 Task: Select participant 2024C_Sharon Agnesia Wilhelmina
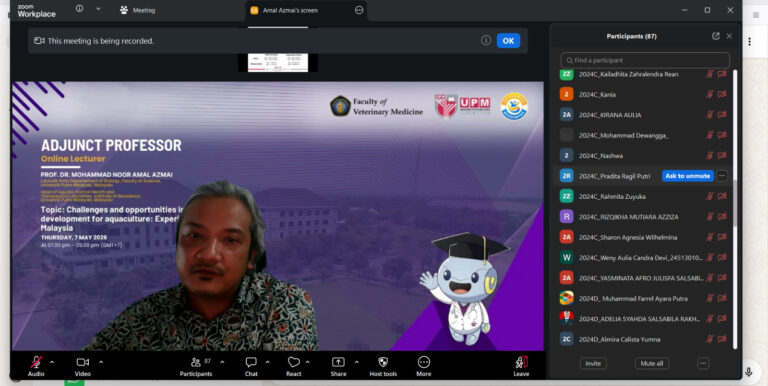point(643,237)
